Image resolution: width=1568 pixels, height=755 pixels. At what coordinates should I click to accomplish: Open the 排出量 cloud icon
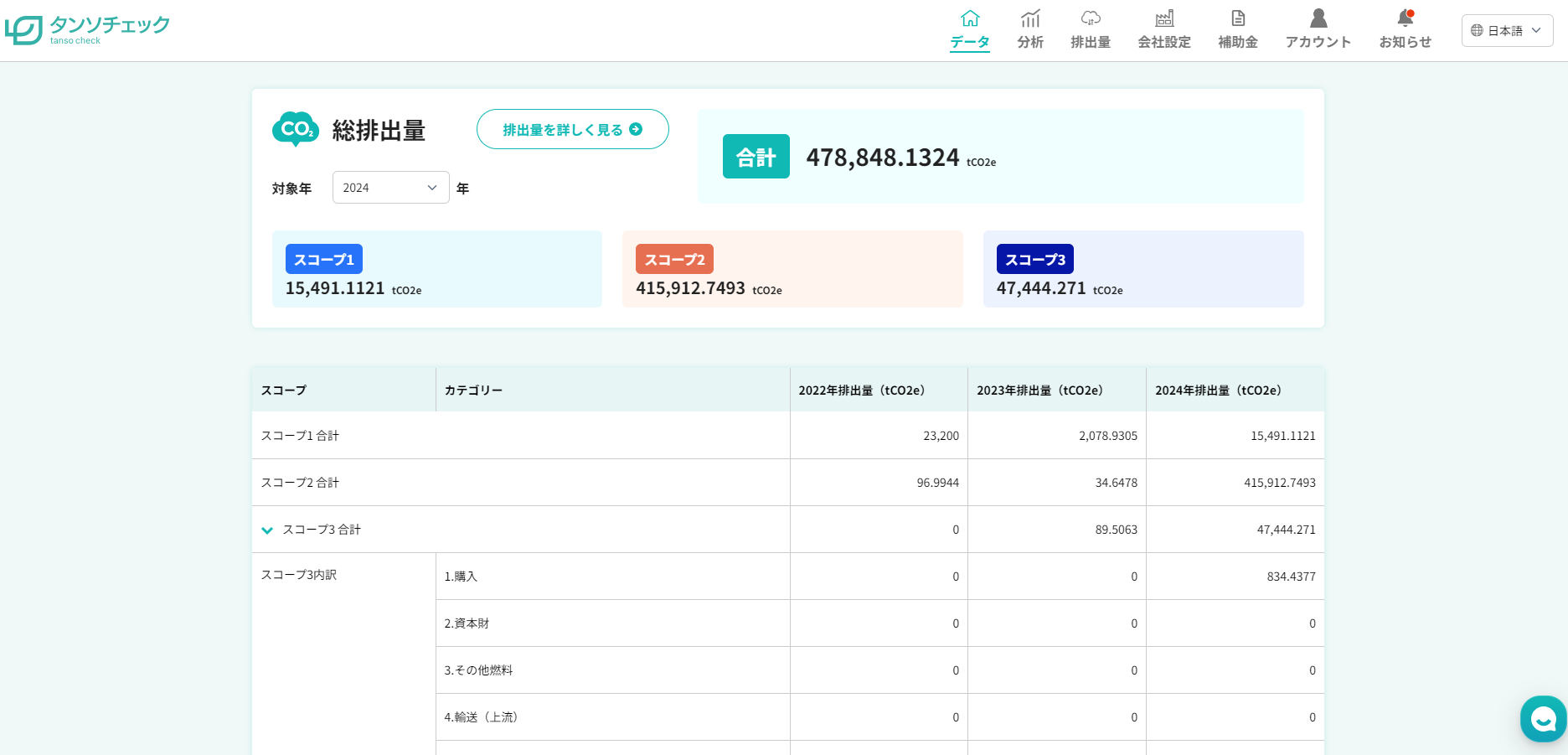[1091, 19]
